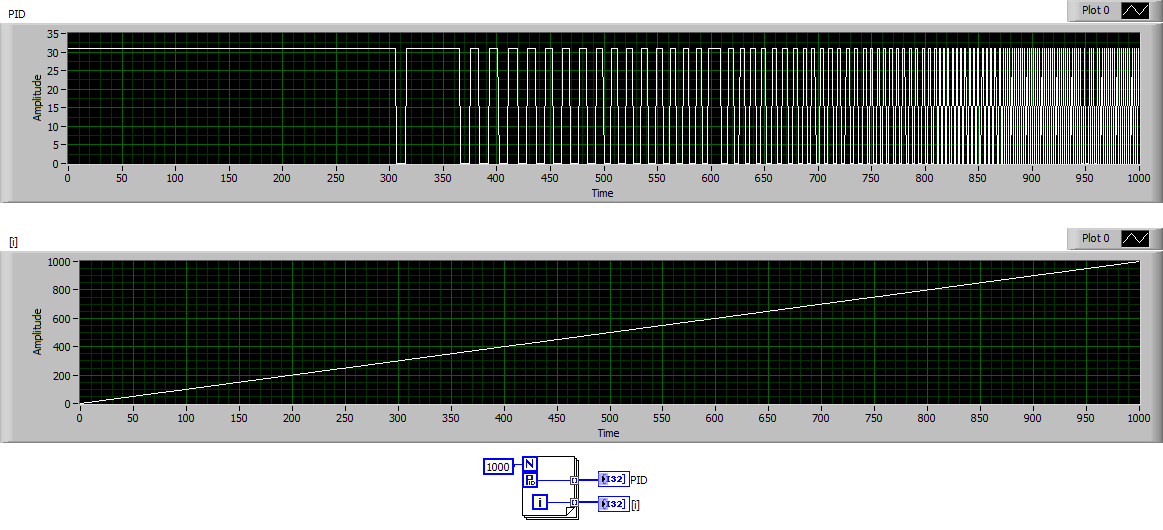The height and width of the screenshot is (530, 1163).
Task: Click the auto-indexing tunnel wired to [i] indicator
Action: point(574,503)
